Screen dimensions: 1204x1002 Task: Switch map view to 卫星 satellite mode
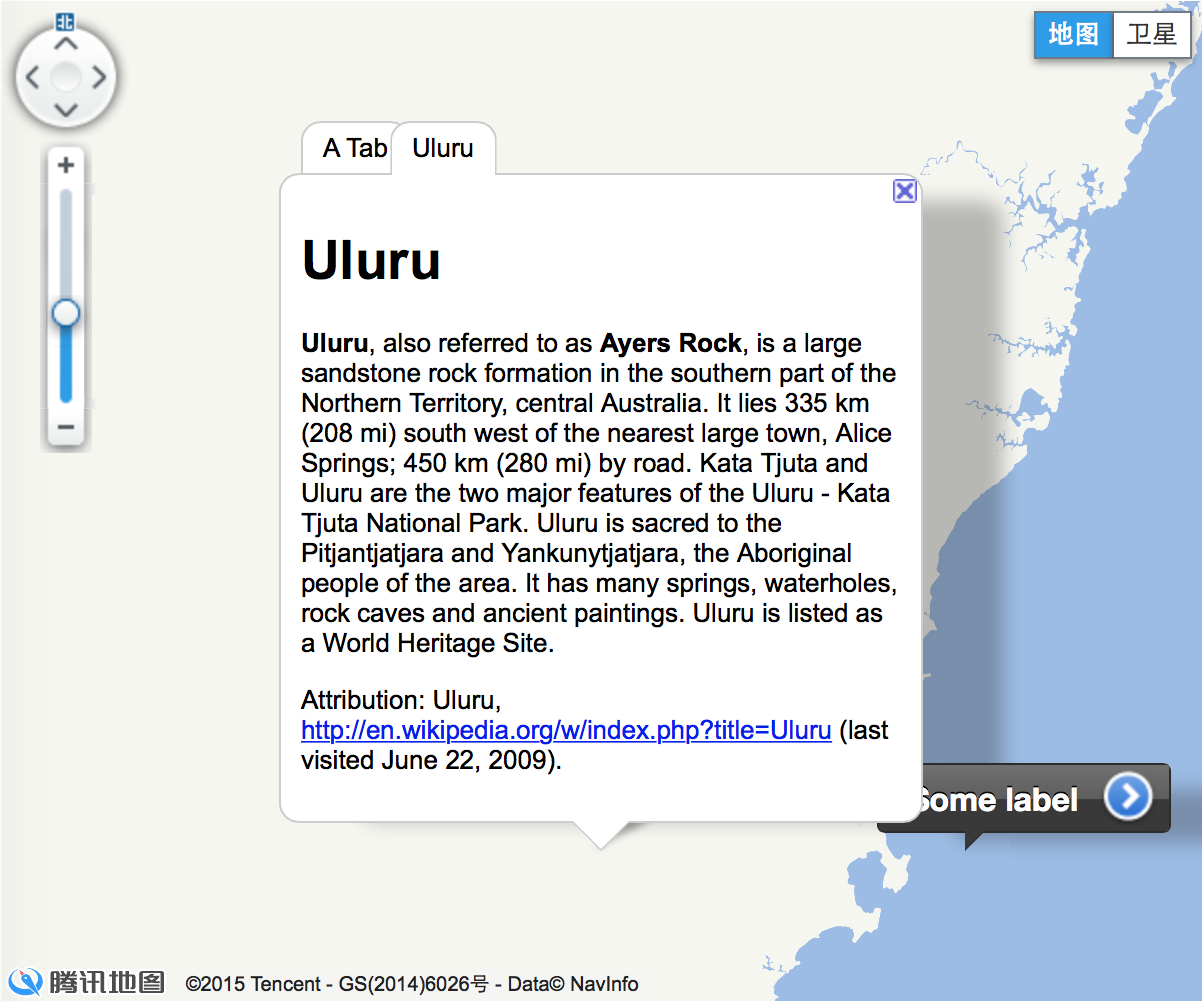pos(1151,34)
